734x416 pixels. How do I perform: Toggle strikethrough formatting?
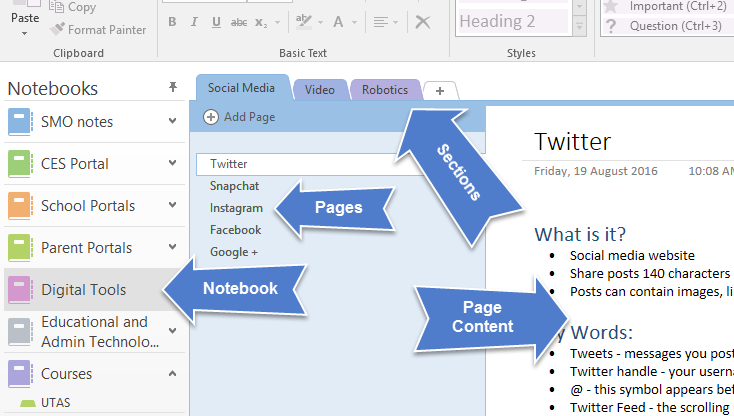[239, 22]
